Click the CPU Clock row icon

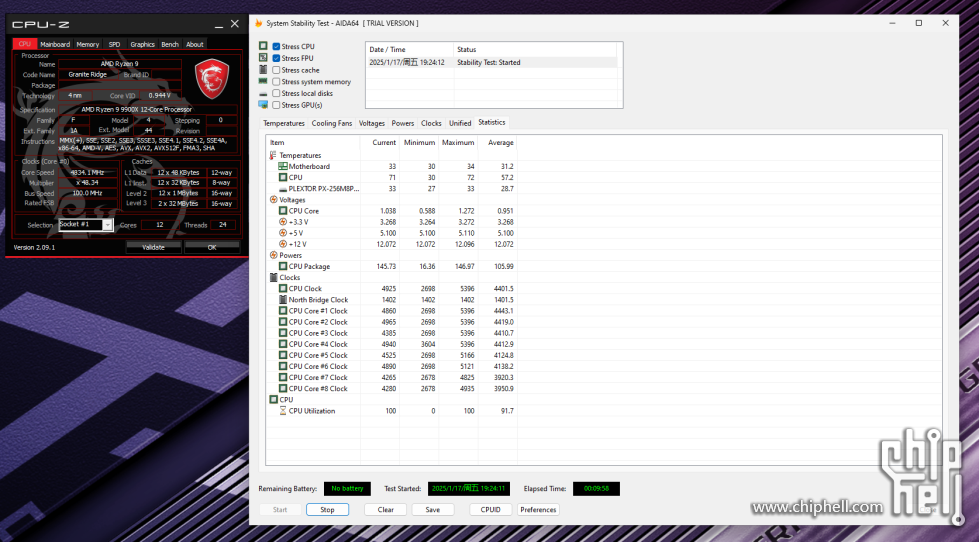click(283, 288)
